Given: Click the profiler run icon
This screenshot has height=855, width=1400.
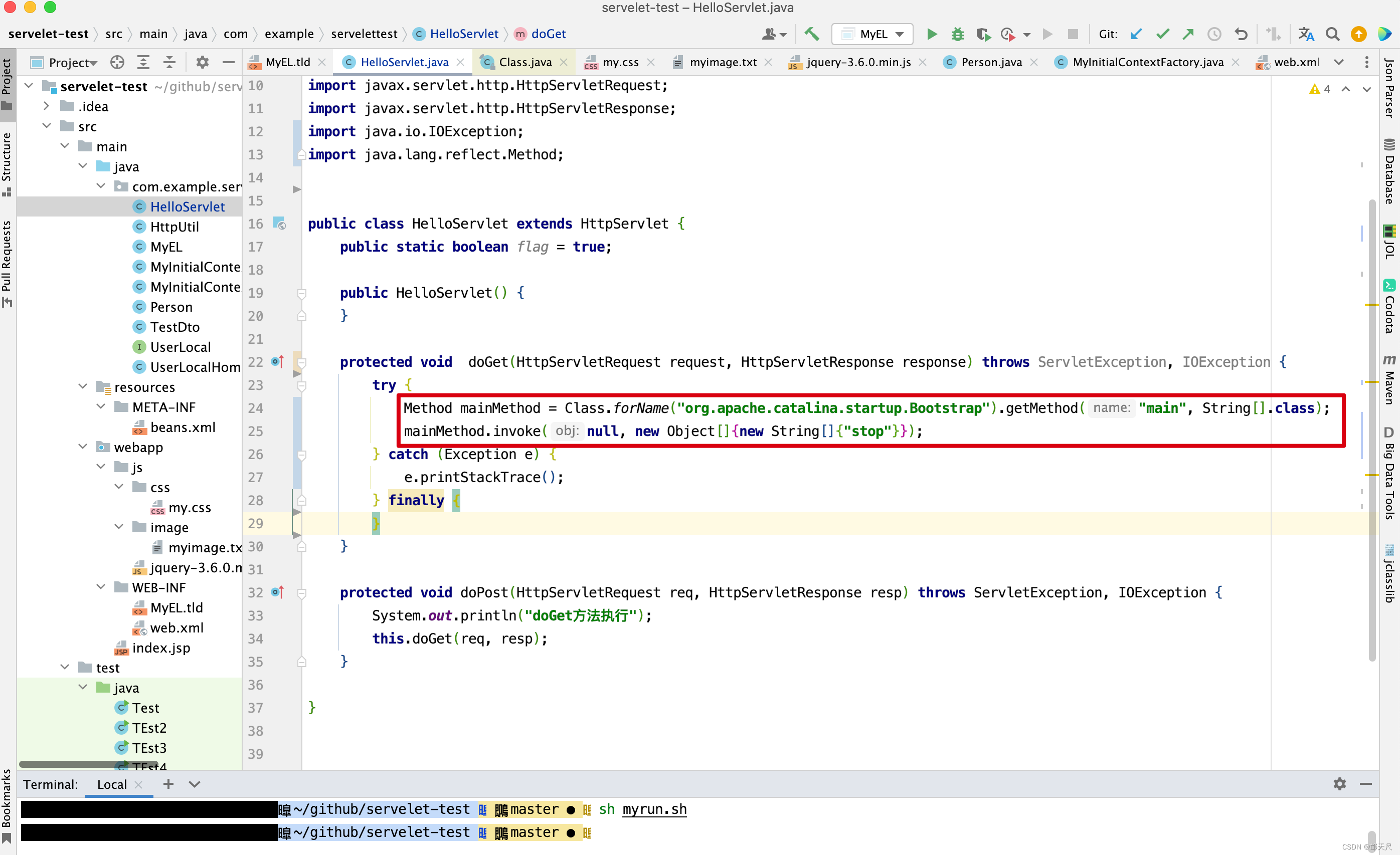Looking at the screenshot, I should pyautogui.click(x=1008, y=34).
